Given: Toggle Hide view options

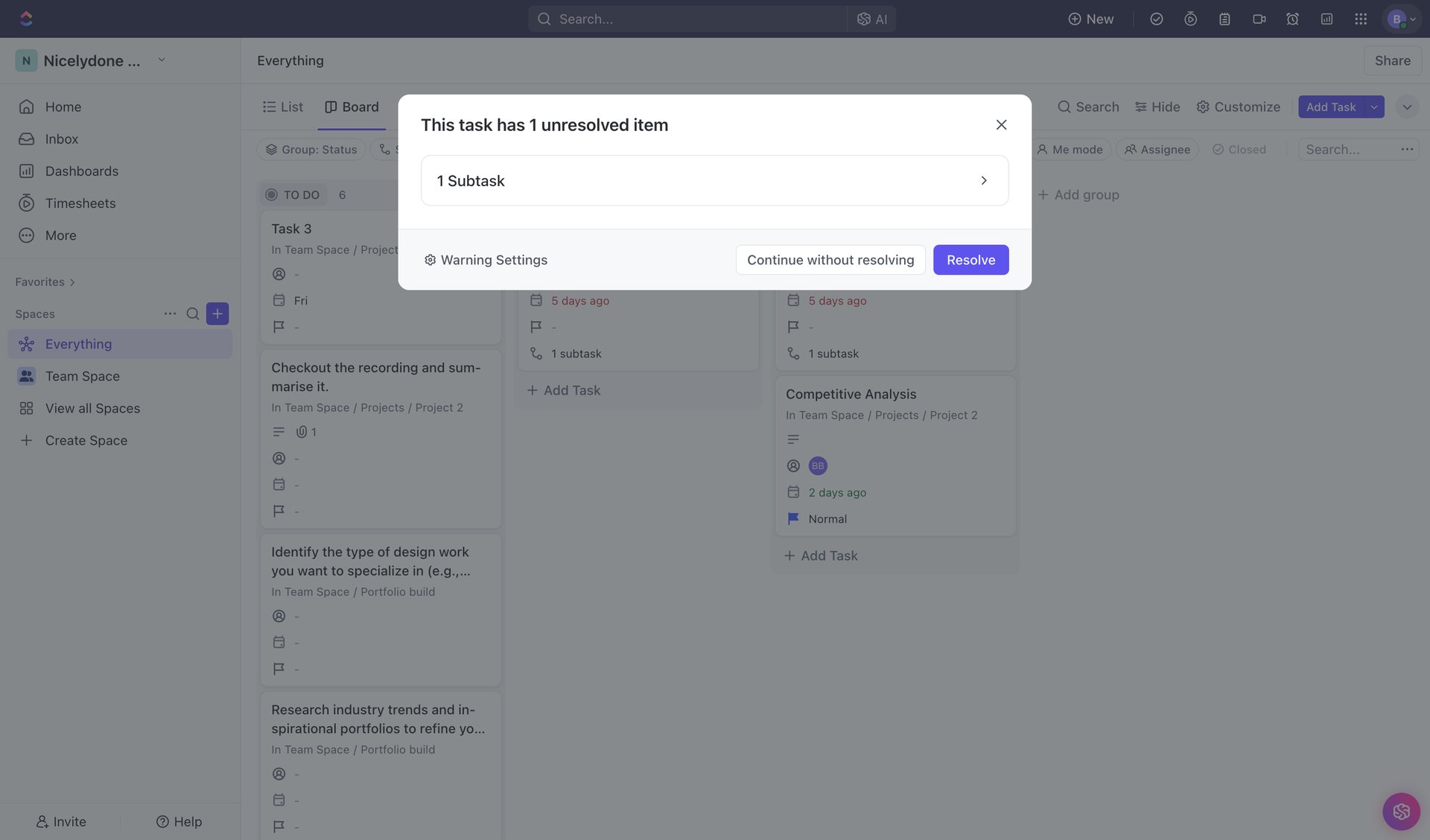Looking at the screenshot, I should pos(1157,106).
